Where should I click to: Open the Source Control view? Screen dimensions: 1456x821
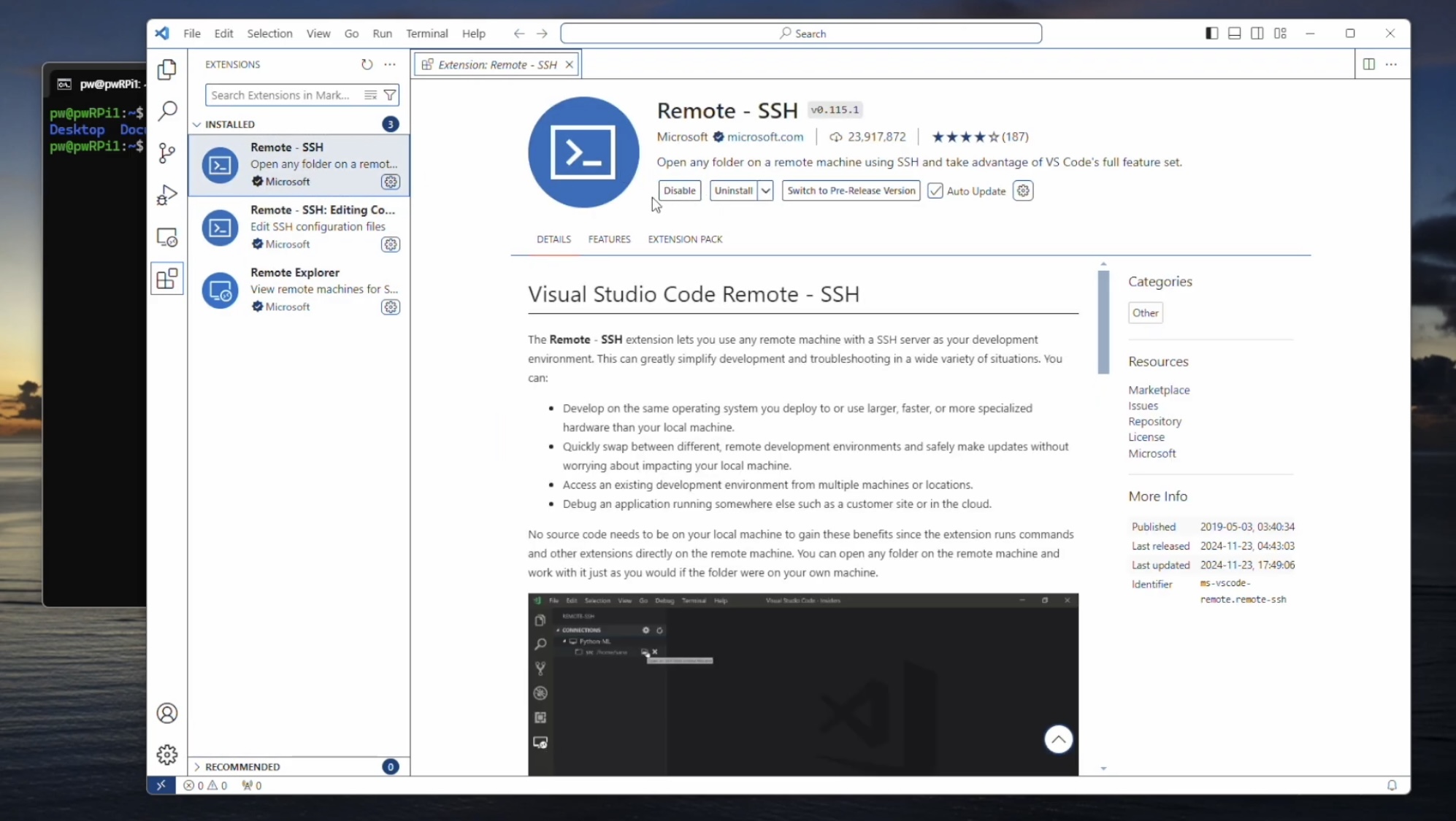click(167, 153)
